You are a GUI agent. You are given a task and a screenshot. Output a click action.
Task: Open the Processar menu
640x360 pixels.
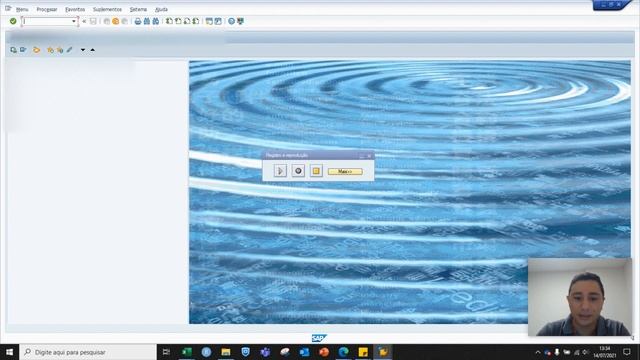tap(47, 9)
